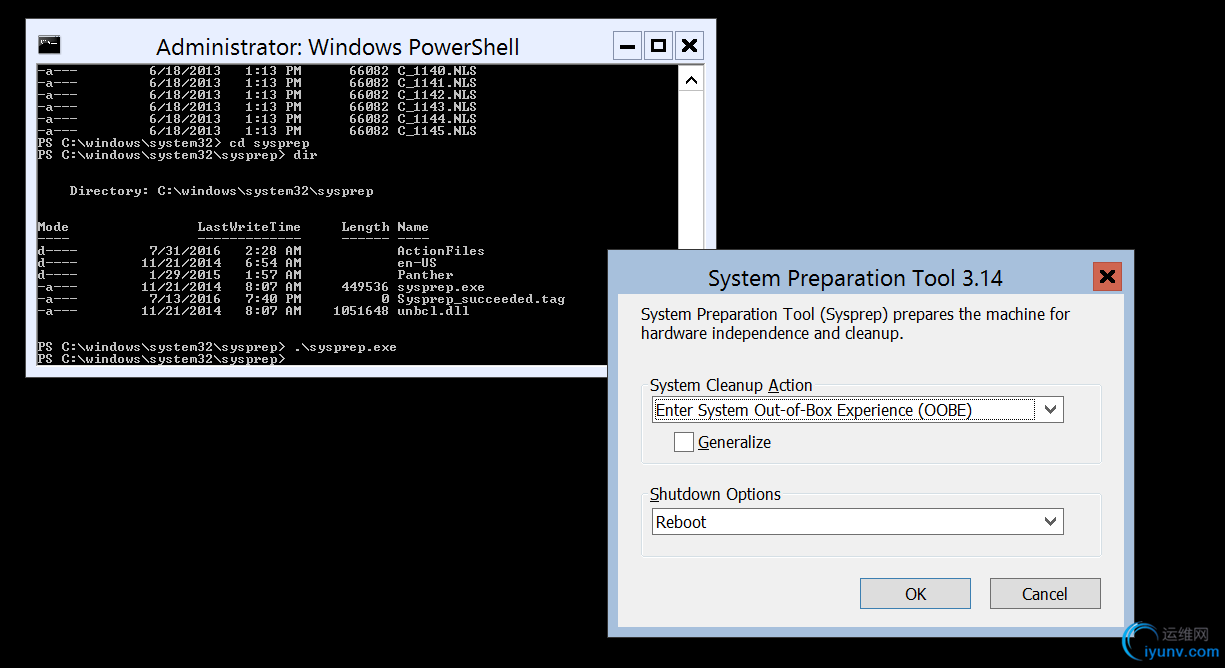Screen dimensions: 1225x668
Task: Close the Windows PowerShell window
Action: [689, 46]
